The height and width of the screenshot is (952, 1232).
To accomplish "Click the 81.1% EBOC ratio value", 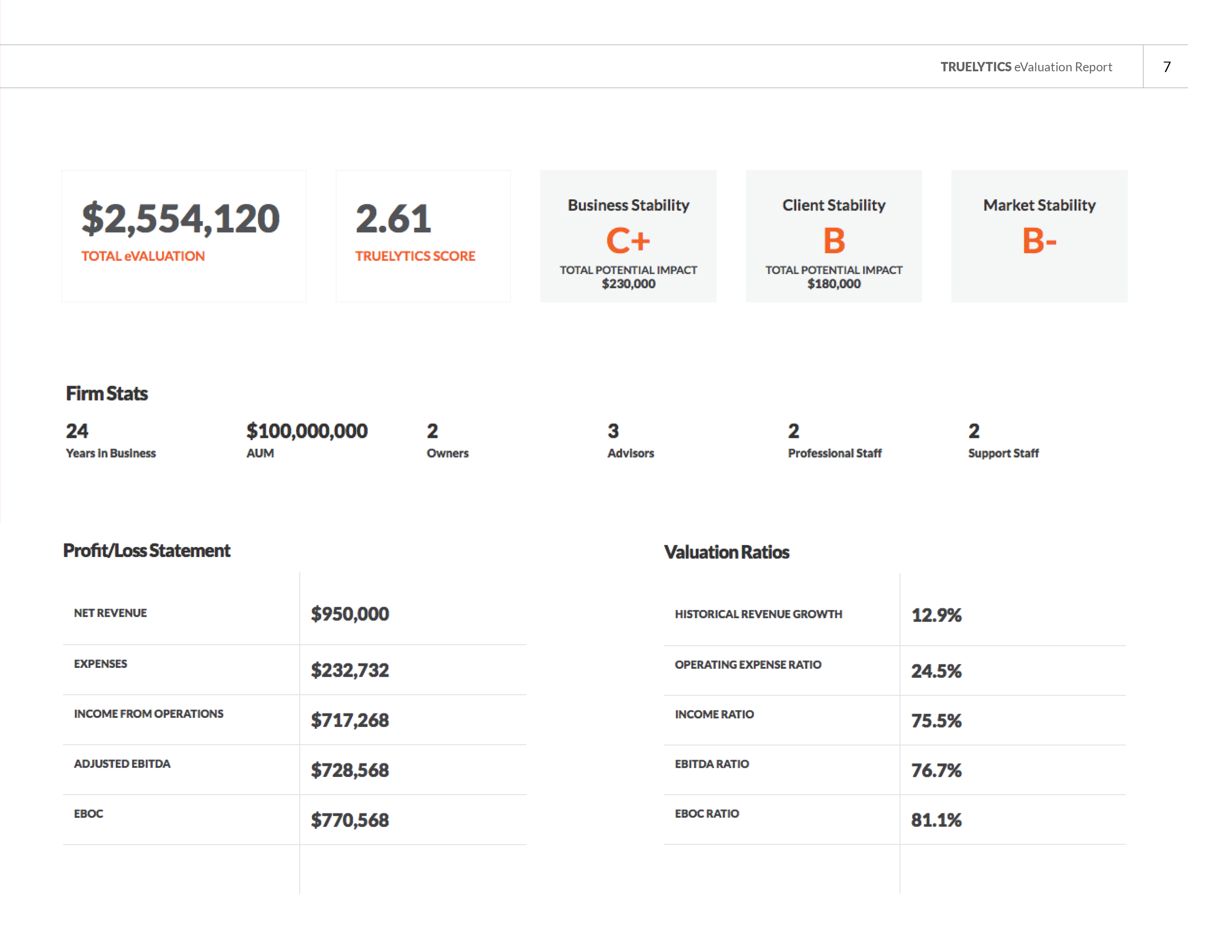I will 936,820.
